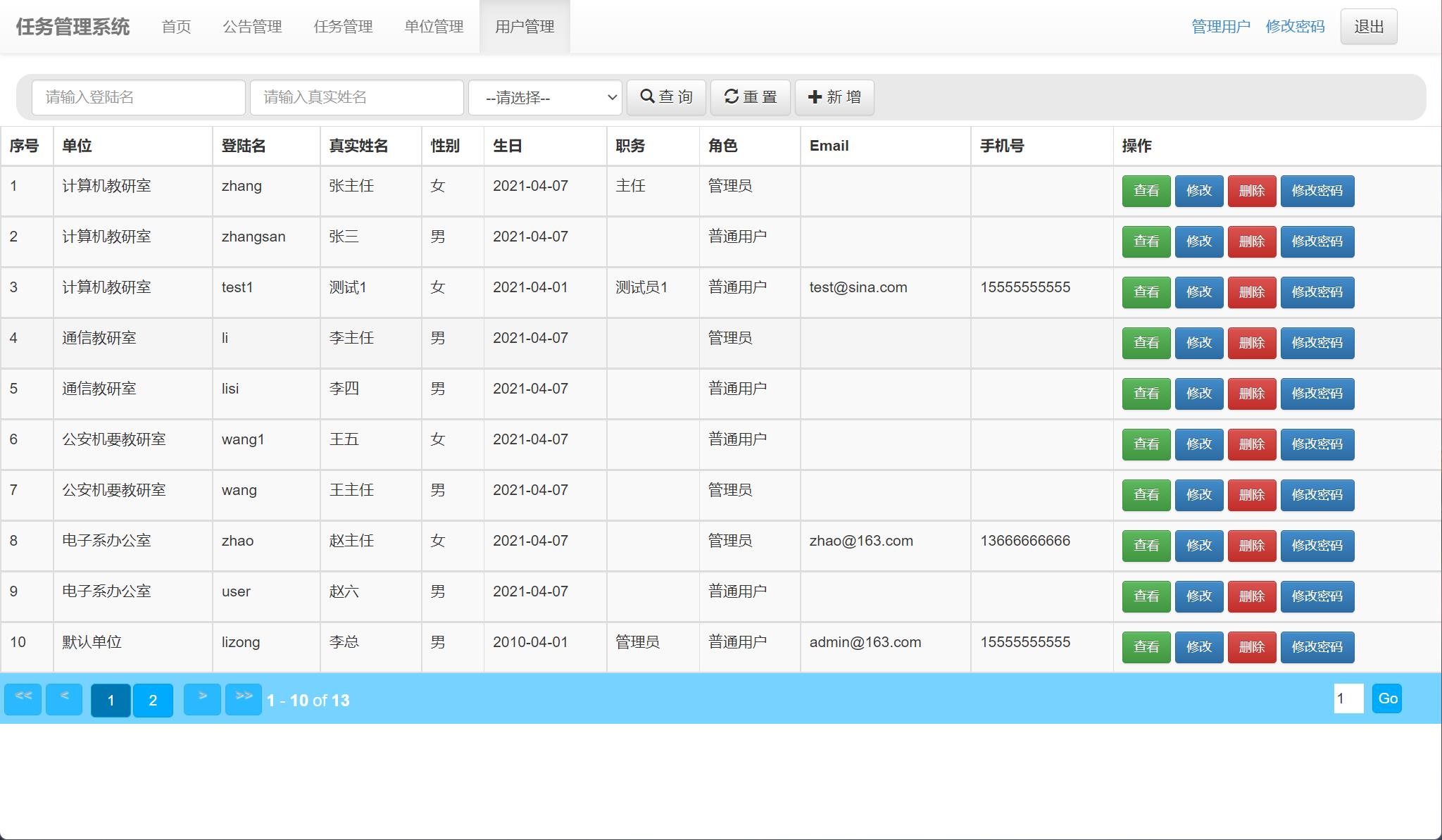Switch to the 任务管理 tab
This screenshot has width=1442, height=840.
pos(343,27)
